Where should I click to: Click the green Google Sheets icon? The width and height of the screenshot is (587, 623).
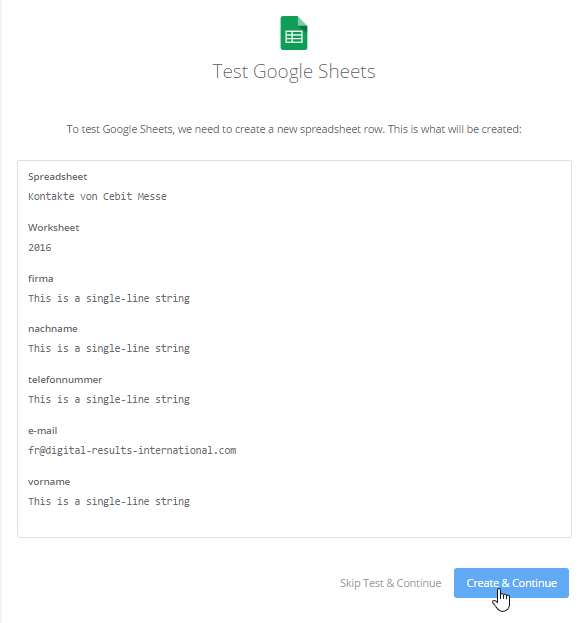294,33
